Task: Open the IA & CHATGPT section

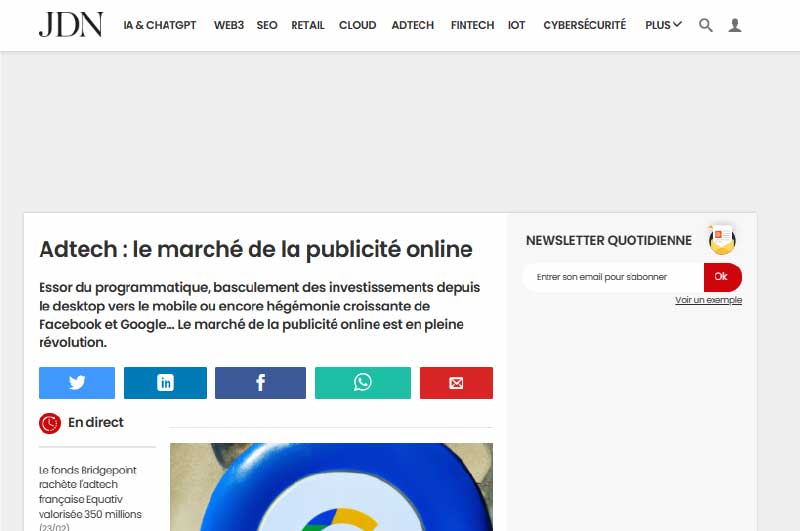Action: [160, 25]
